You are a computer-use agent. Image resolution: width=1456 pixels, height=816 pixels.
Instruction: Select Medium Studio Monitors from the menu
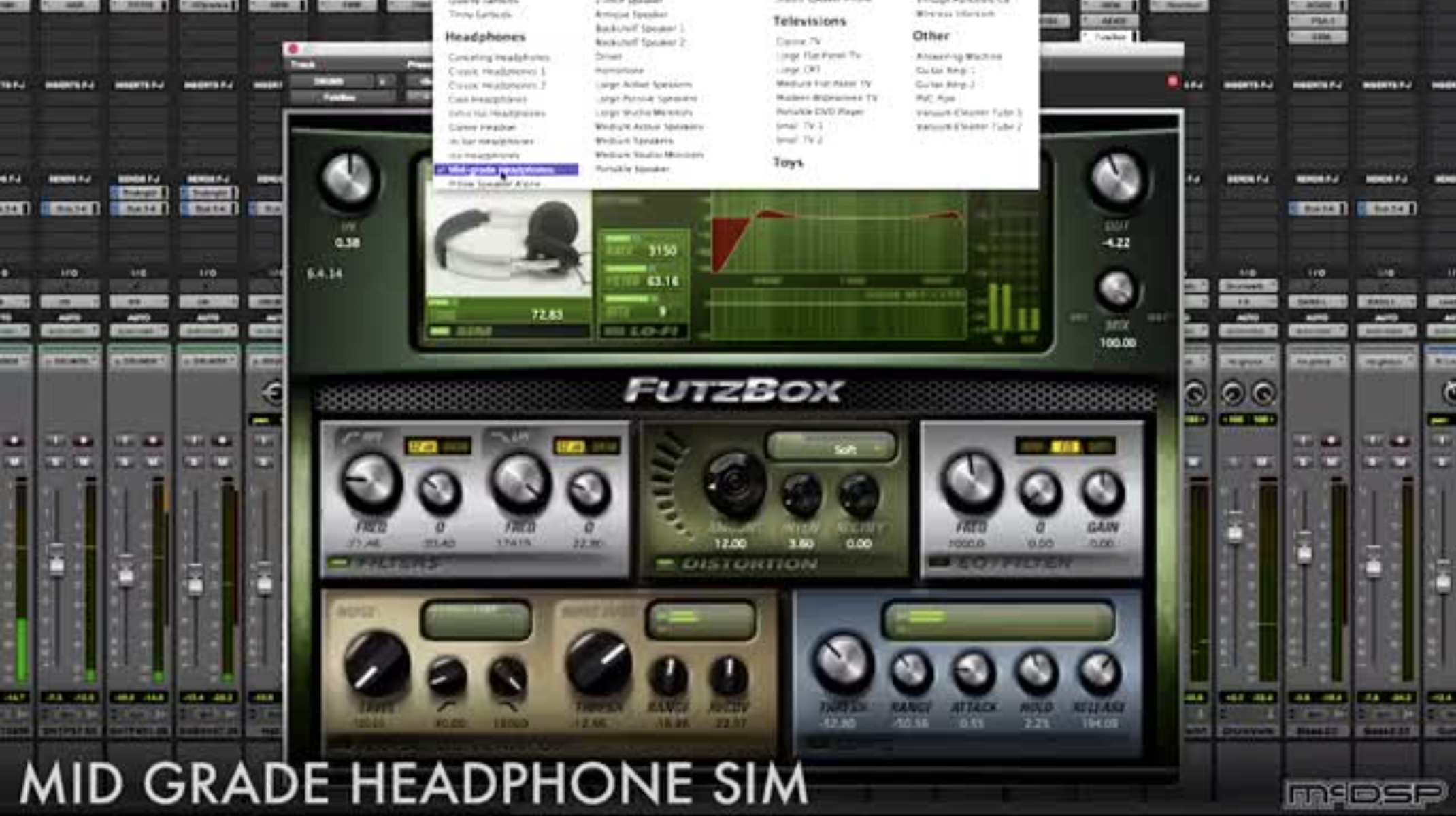(649, 154)
